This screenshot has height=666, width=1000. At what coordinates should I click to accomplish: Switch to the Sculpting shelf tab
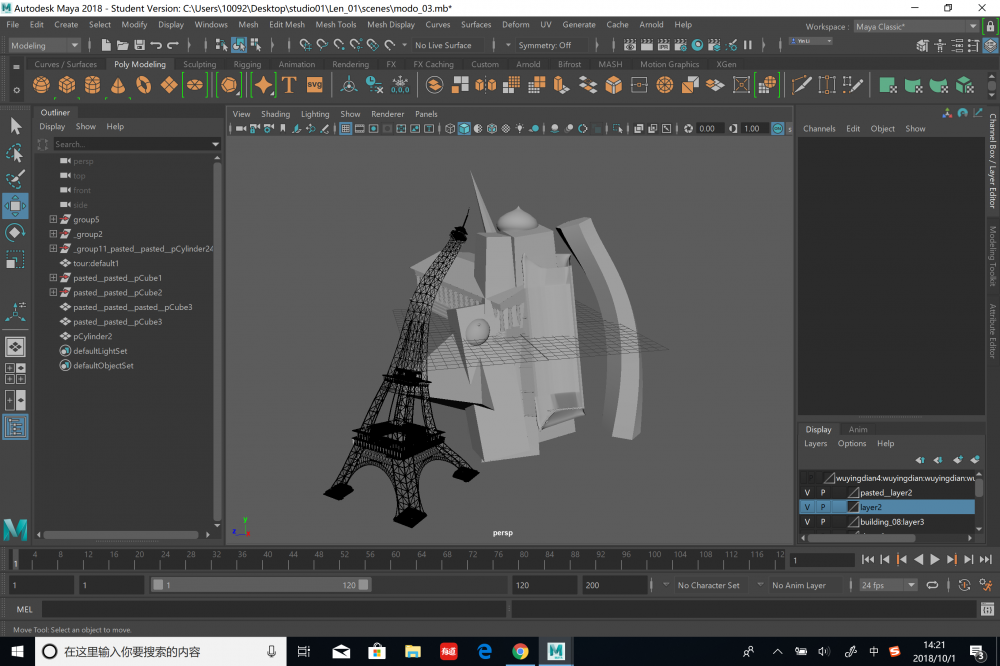click(200, 64)
